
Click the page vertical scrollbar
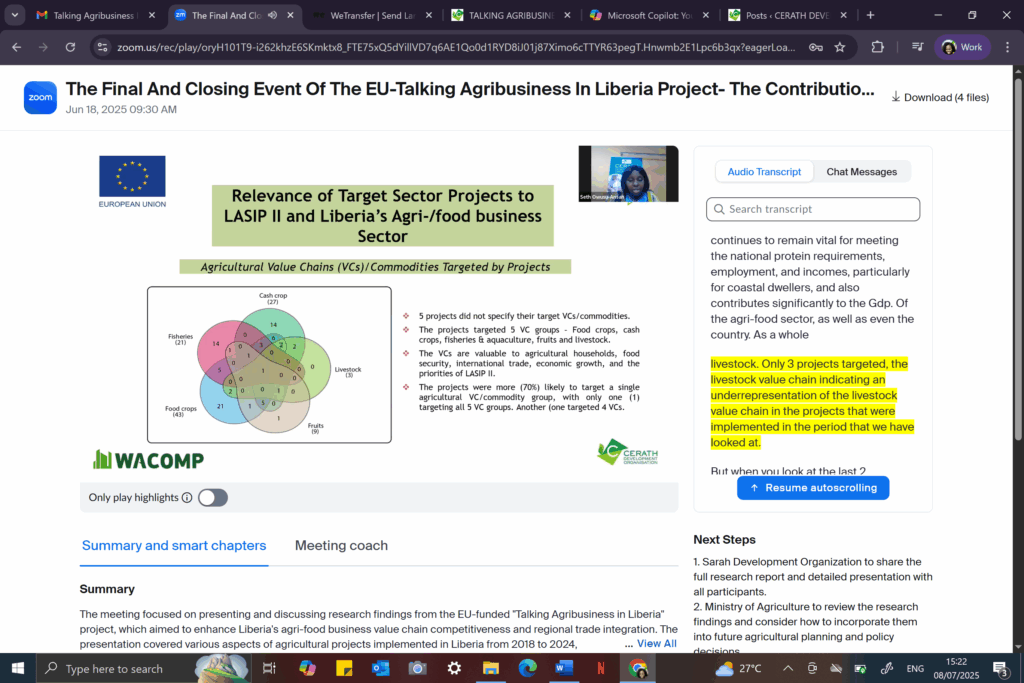1018,261
